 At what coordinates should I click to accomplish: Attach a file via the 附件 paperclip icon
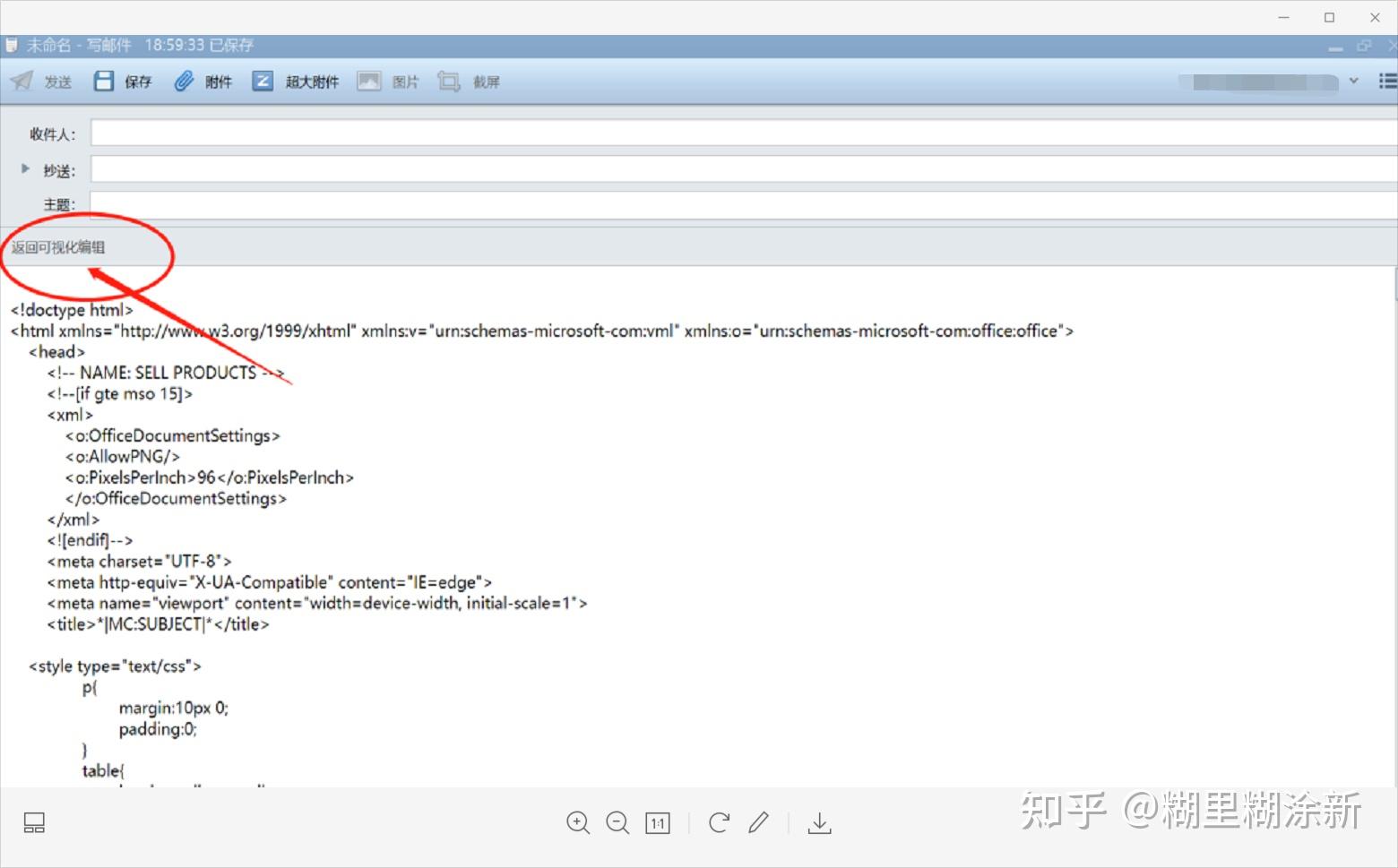(x=183, y=81)
